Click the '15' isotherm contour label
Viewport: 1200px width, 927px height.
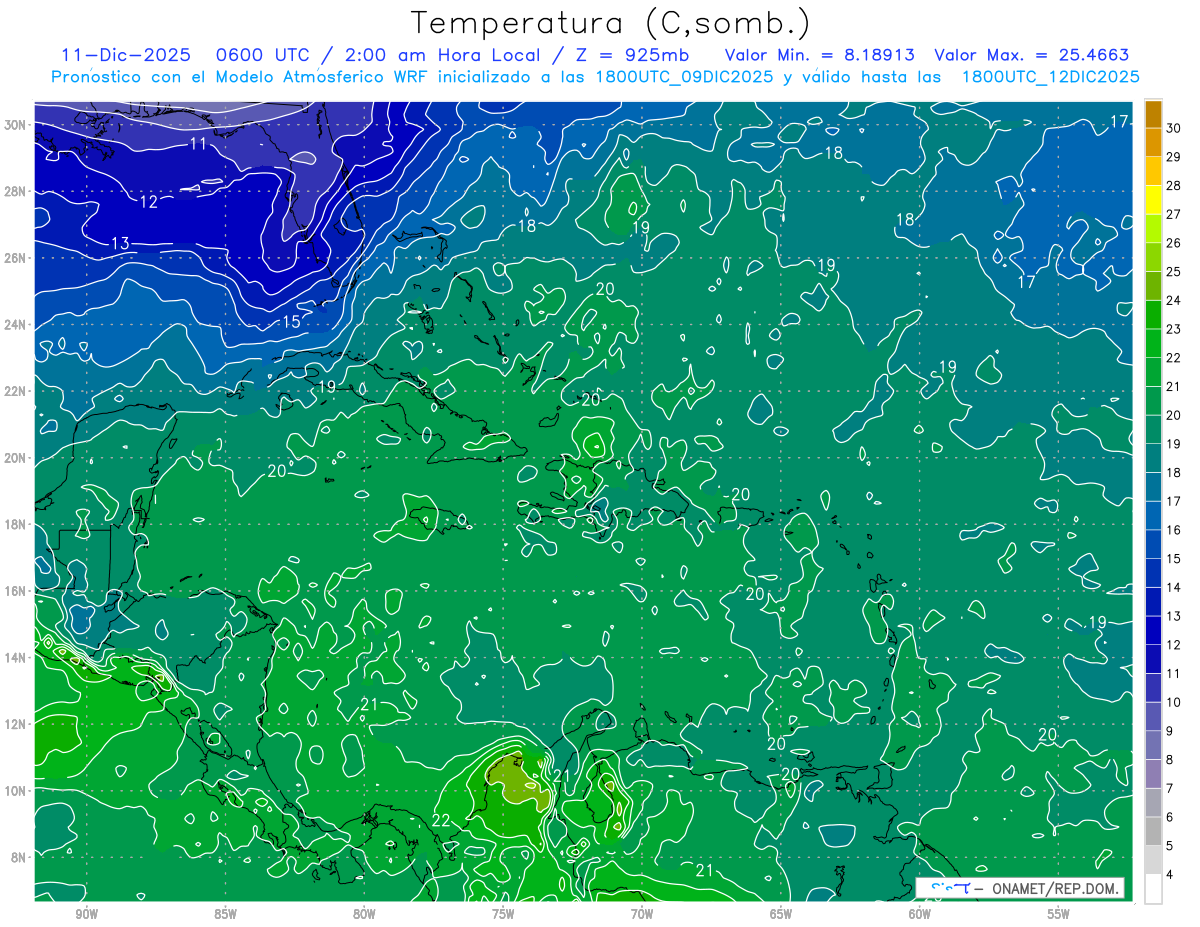pyautogui.click(x=291, y=322)
